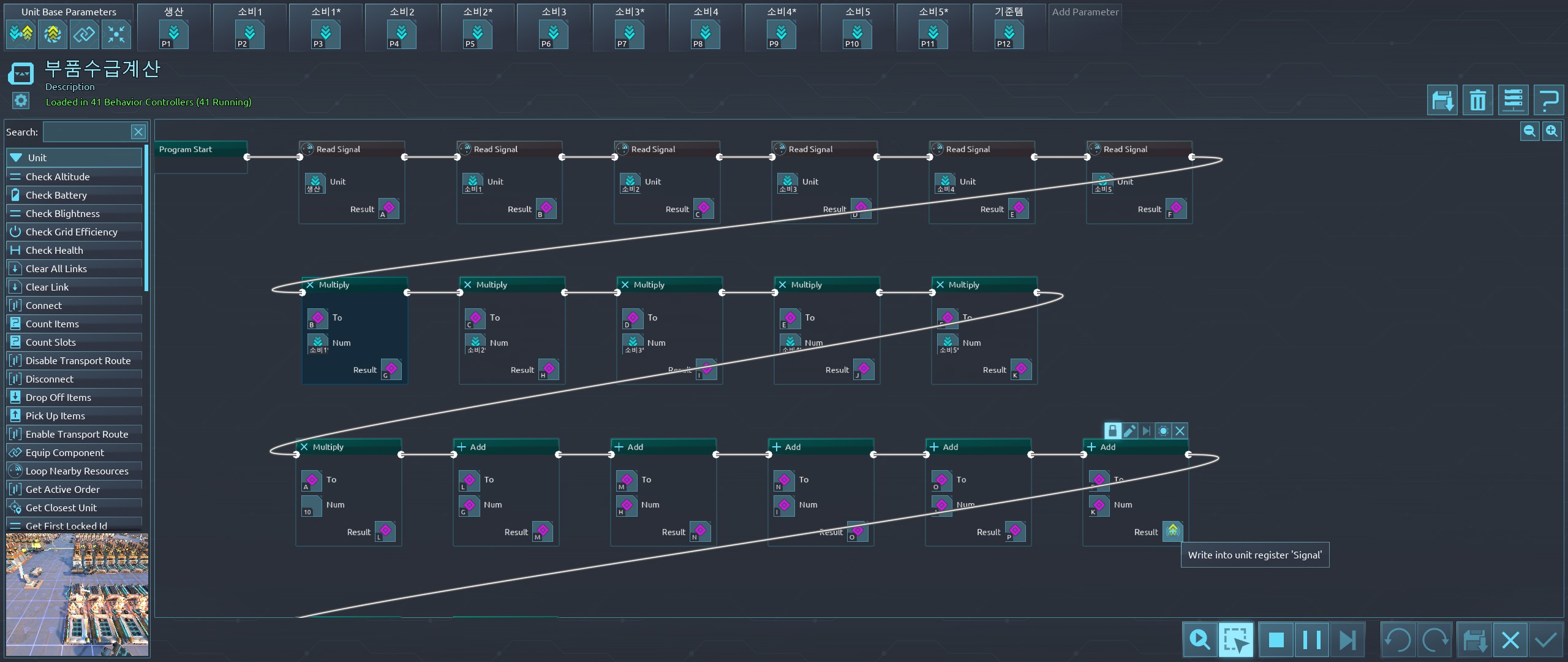Viewport: 1568px width, 662px height.
Task: Open the 소비1 parameter P2 slot
Action: (249, 34)
